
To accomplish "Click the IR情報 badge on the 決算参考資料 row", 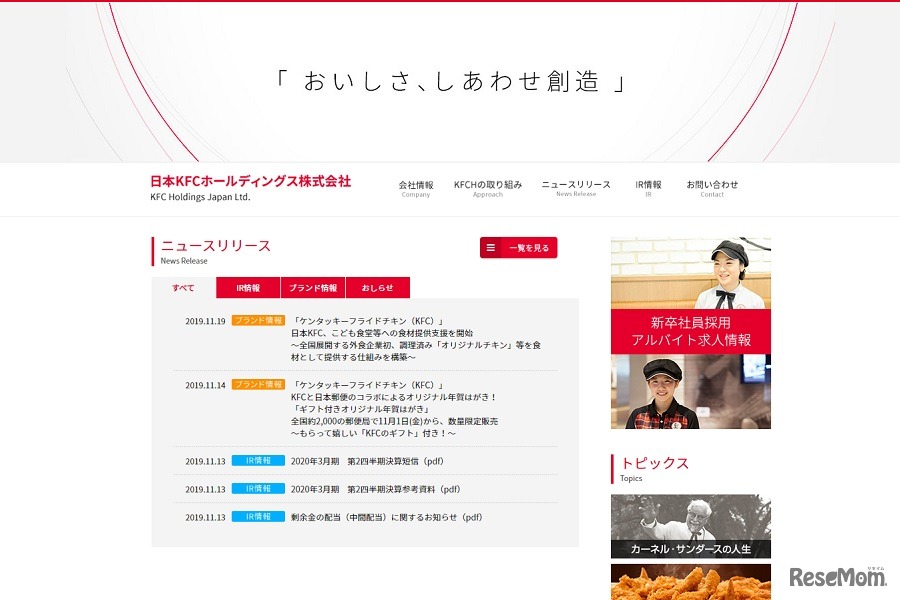I will coord(255,490).
